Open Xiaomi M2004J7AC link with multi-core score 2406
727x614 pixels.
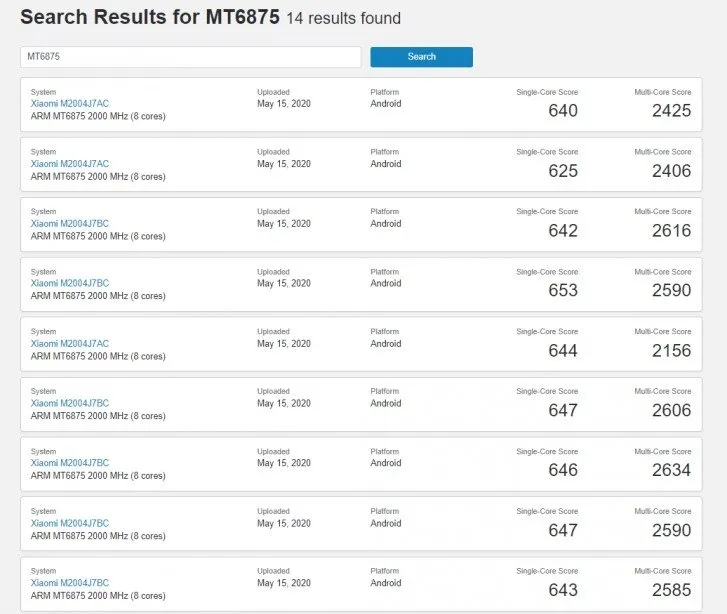70,164
